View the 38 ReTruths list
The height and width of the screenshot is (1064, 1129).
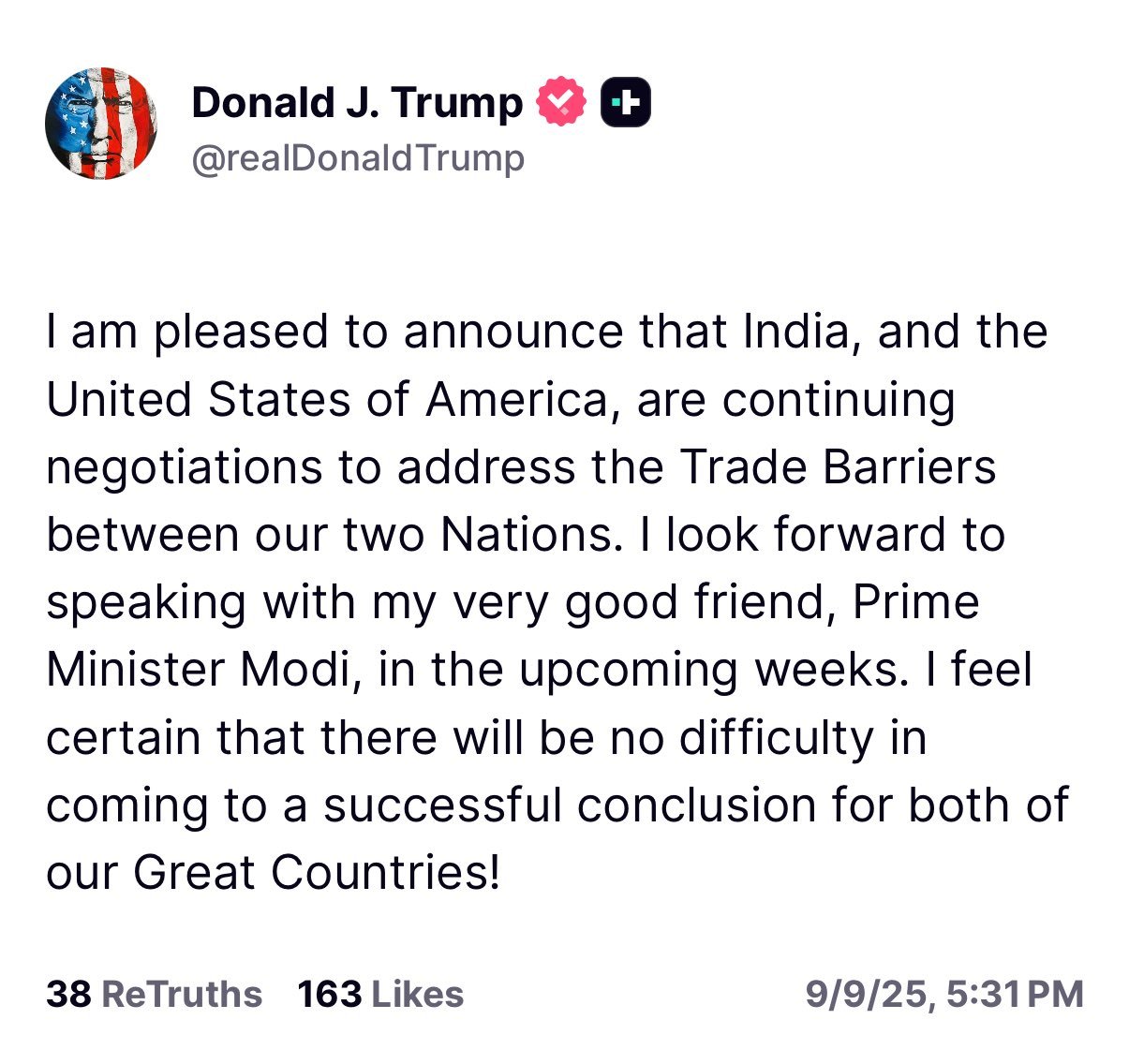coord(154,994)
